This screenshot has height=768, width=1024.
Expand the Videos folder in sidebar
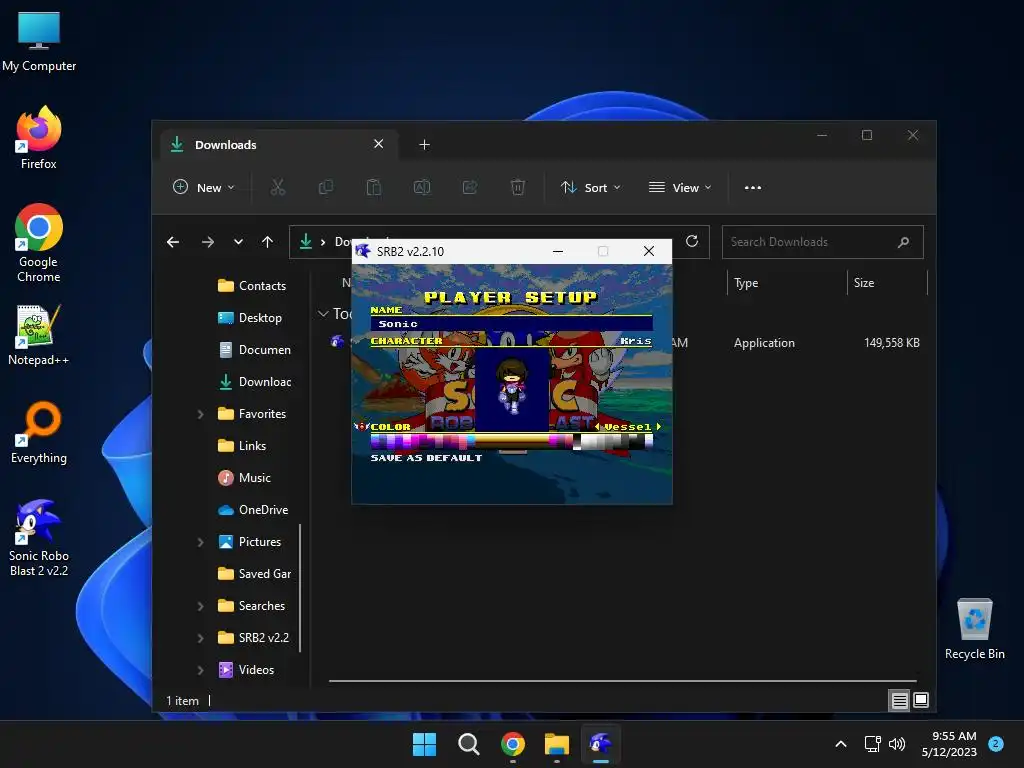point(200,670)
